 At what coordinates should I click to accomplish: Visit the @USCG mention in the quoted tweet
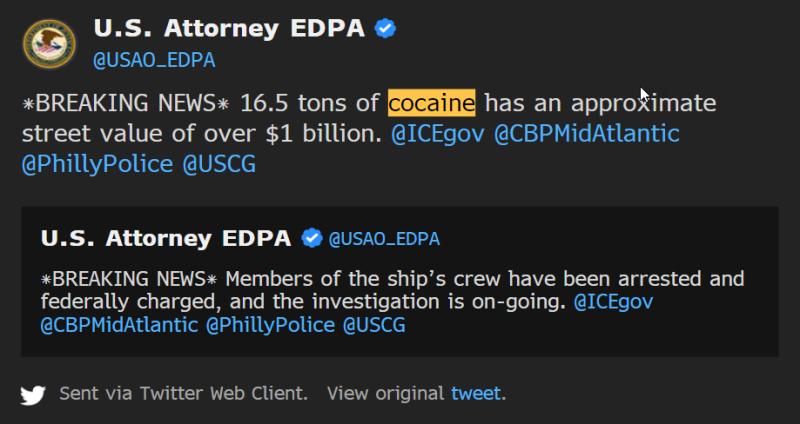pyautogui.click(x=375, y=325)
